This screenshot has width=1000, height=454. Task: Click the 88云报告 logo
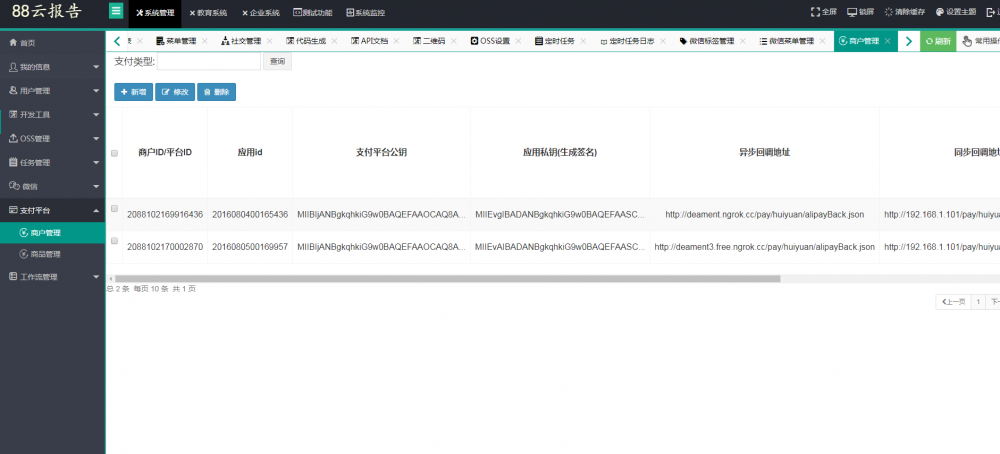(47, 12)
